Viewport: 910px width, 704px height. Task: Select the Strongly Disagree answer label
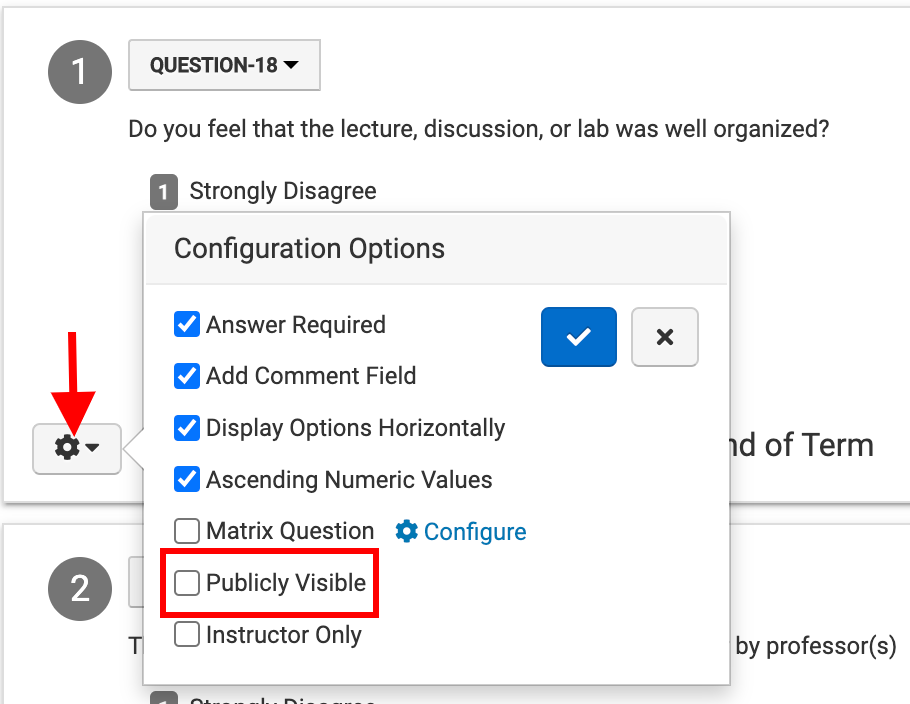point(283,191)
